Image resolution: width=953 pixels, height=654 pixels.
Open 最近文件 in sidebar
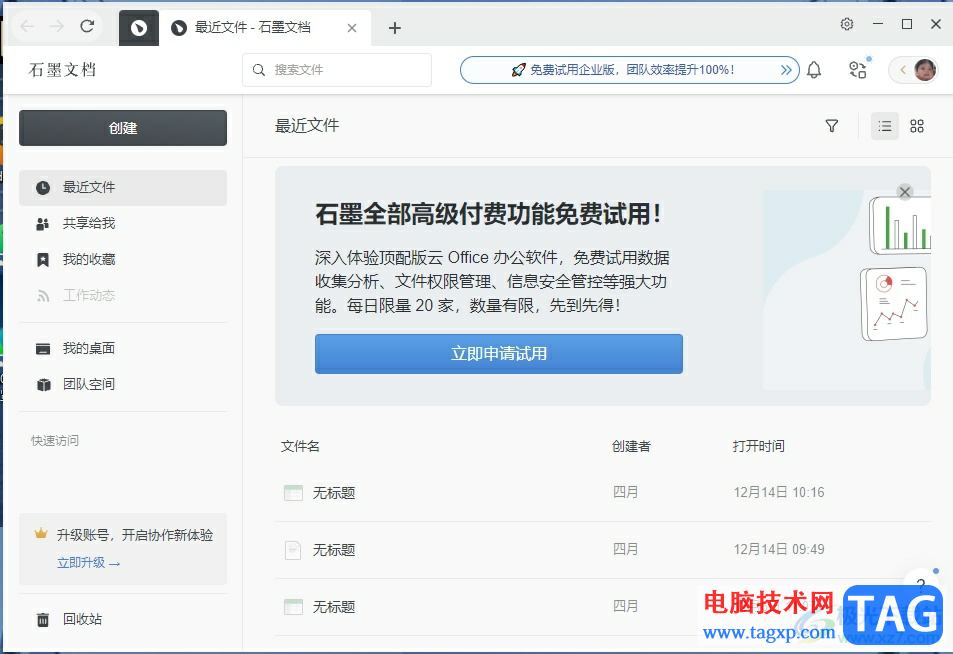pos(123,188)
